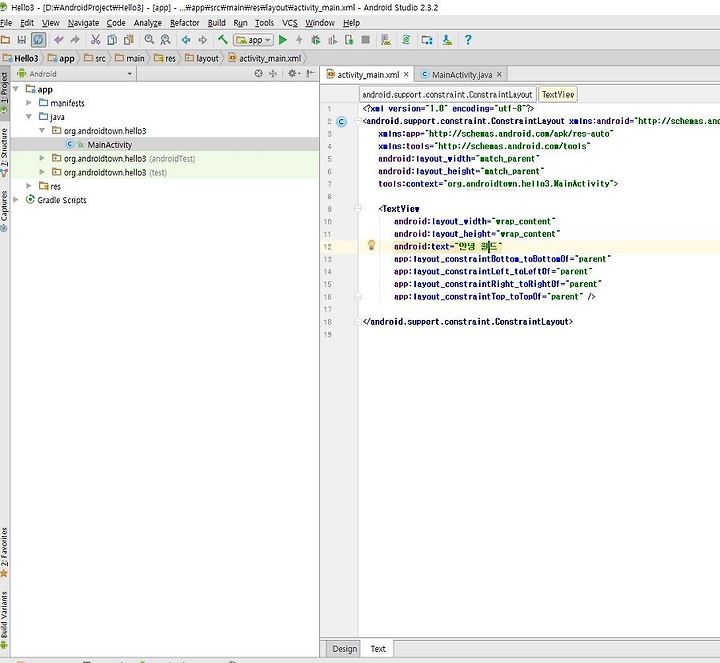Screen dimensions: 720x663
Task: Select the activity_main.xml editor tab
Action: click(x=368, y=74)
